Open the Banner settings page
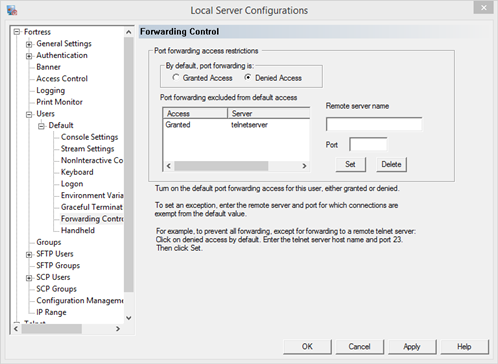 click(48, 67)
